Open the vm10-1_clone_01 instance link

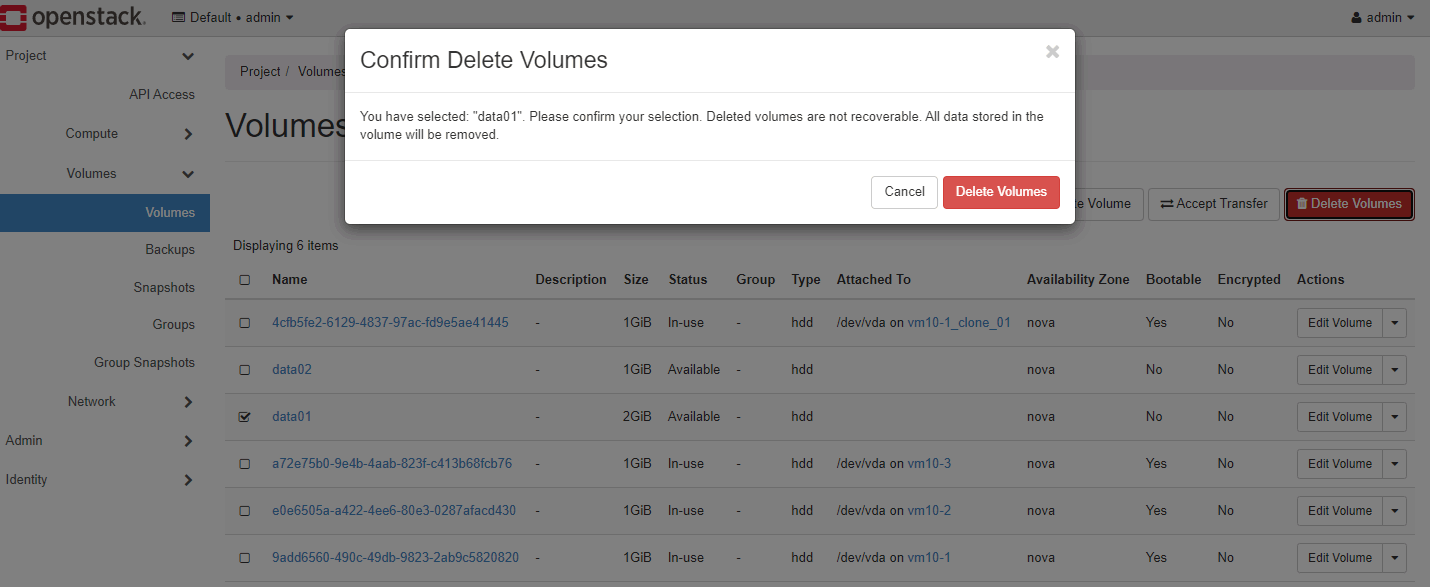coord(959,323)
